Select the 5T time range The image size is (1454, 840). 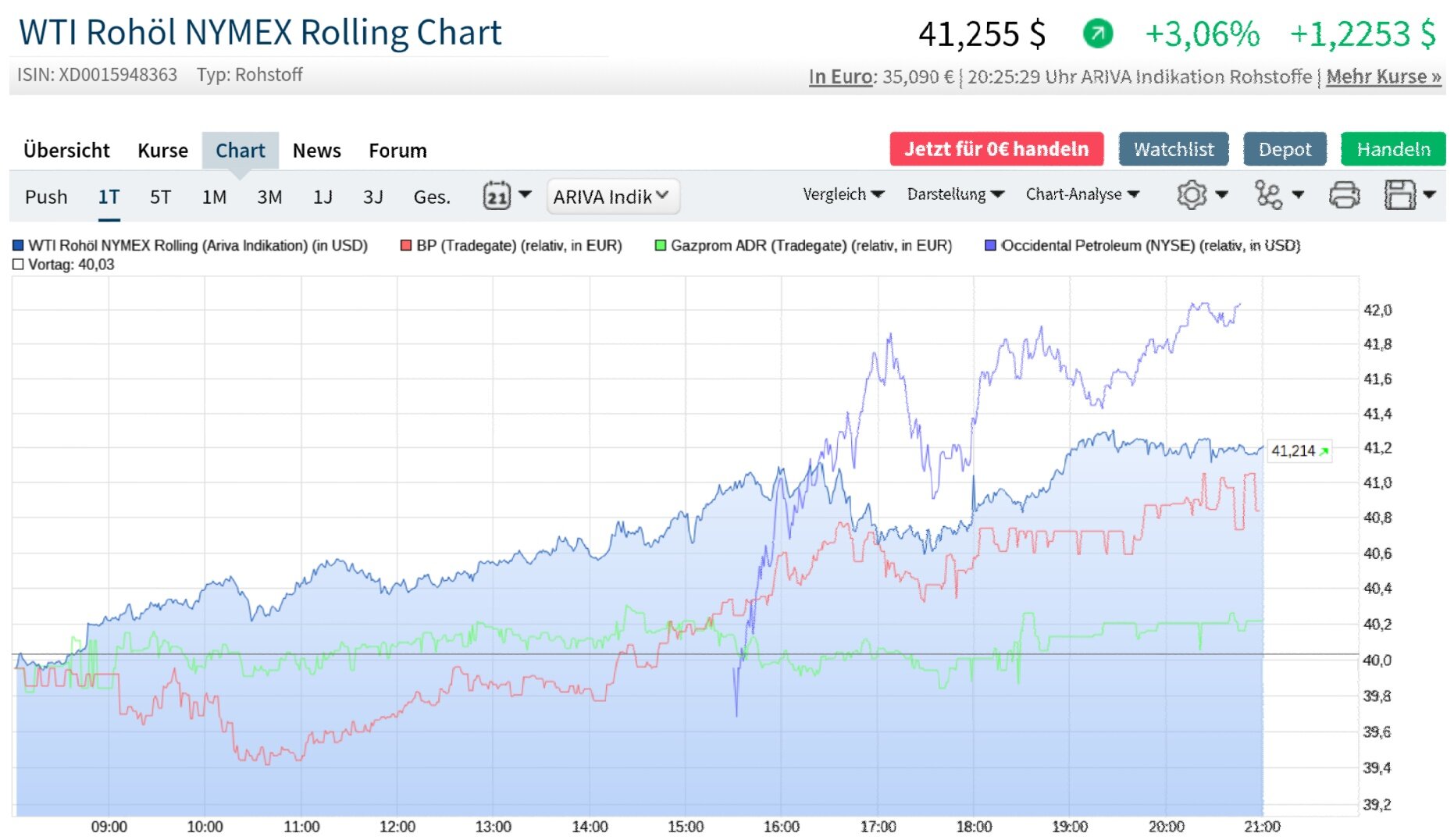(160, 197)
